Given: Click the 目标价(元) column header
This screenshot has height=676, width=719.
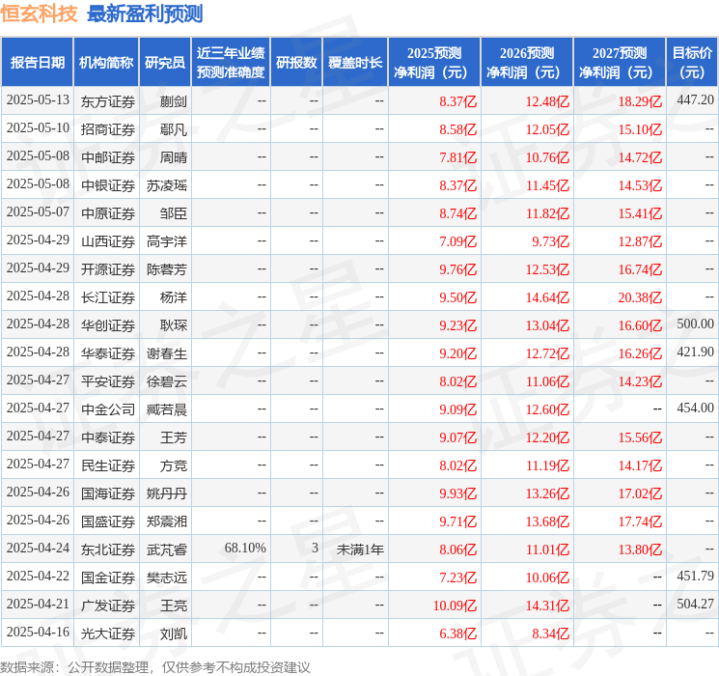Looking at the screenshot, I should pos(692,62).
